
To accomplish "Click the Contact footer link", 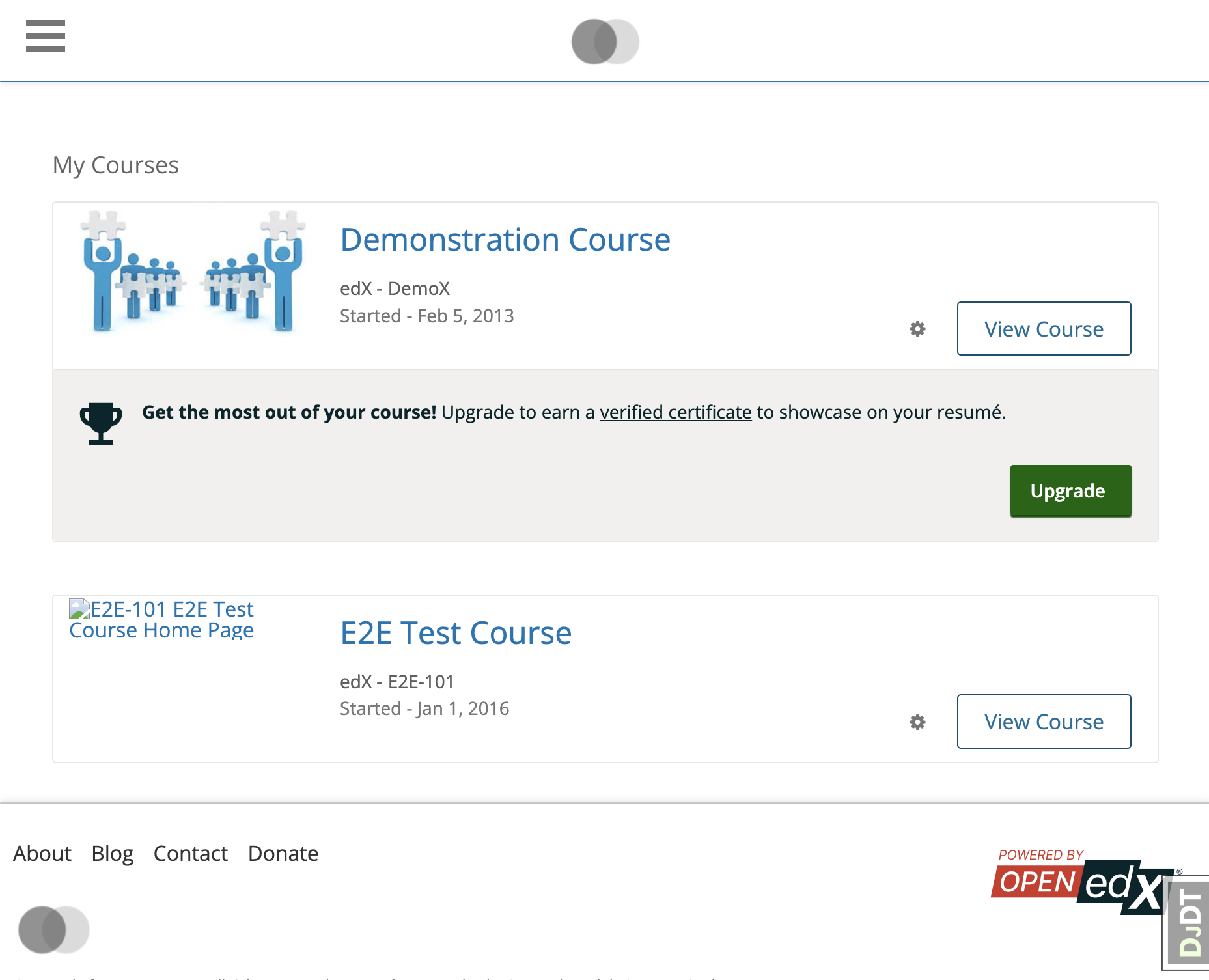I will pos(190,853).
